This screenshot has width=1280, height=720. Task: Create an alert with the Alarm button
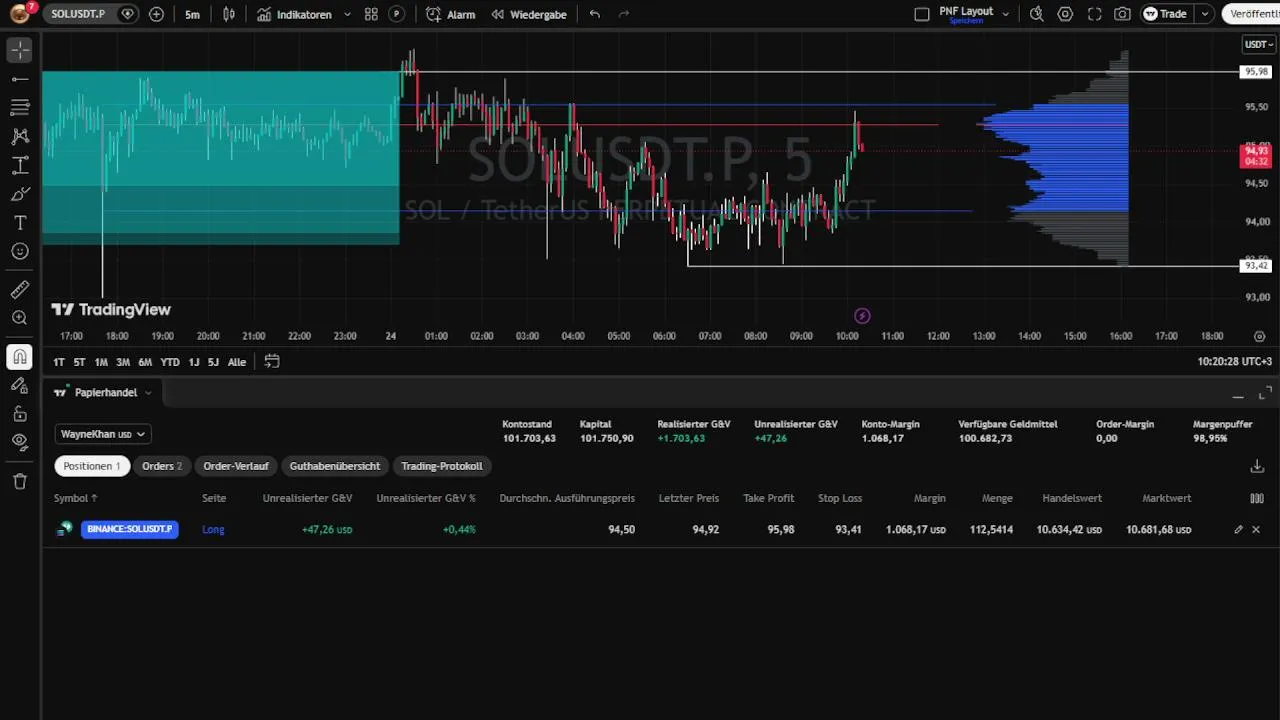(x=451, y=14)
